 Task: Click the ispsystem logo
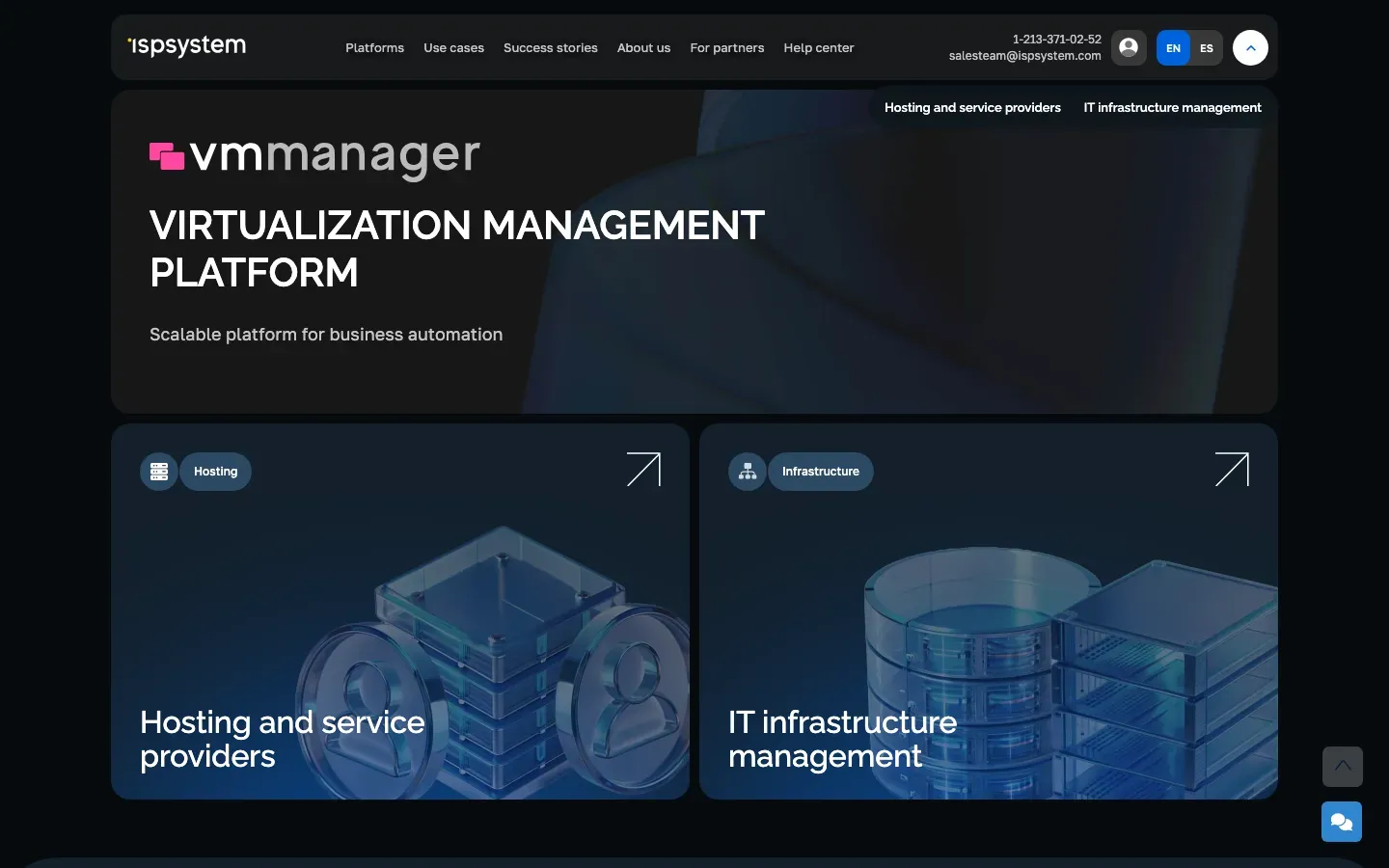(x=187, y=46)
